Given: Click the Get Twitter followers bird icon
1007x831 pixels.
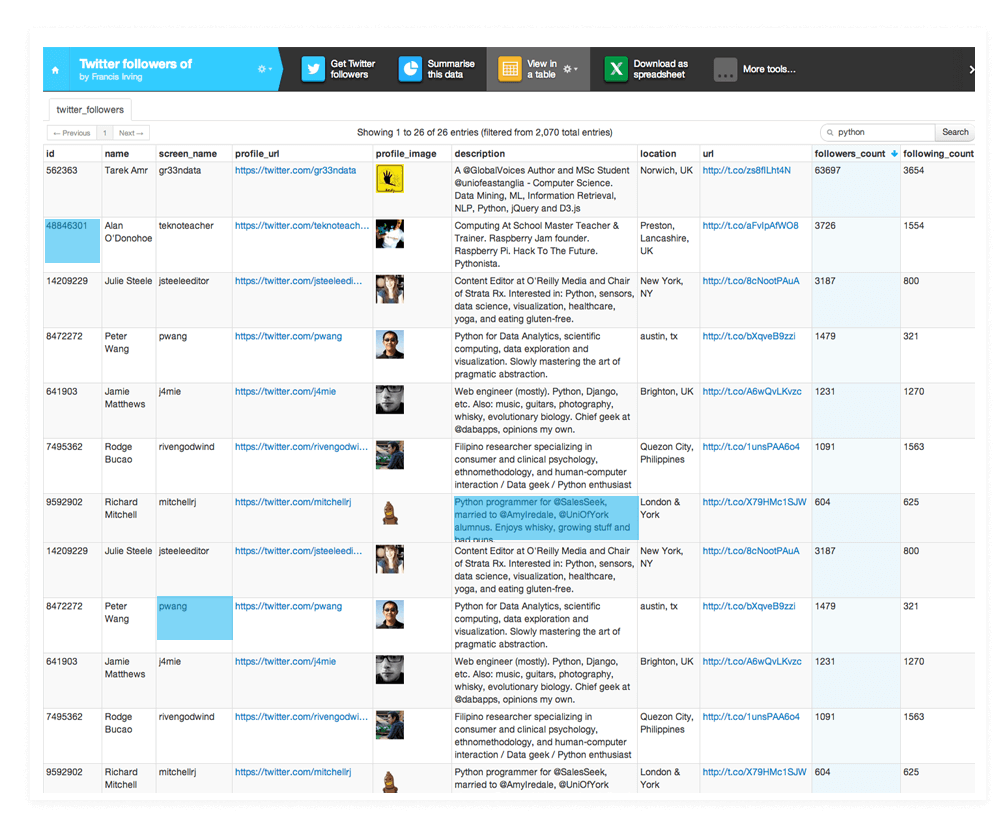Looking at the screenshot, I should tap(313, 69).
